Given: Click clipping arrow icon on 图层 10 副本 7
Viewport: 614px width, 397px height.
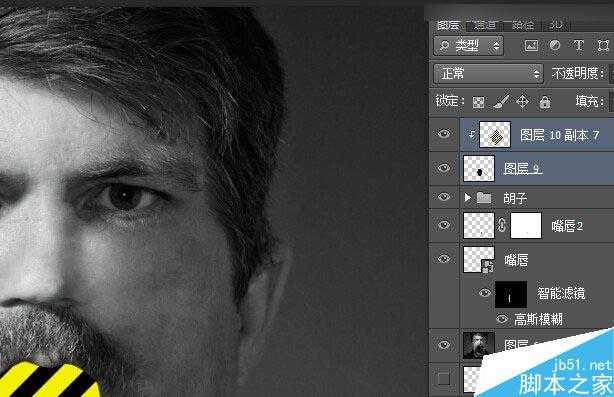Looking at the screenshot, I should pos(472,135).
